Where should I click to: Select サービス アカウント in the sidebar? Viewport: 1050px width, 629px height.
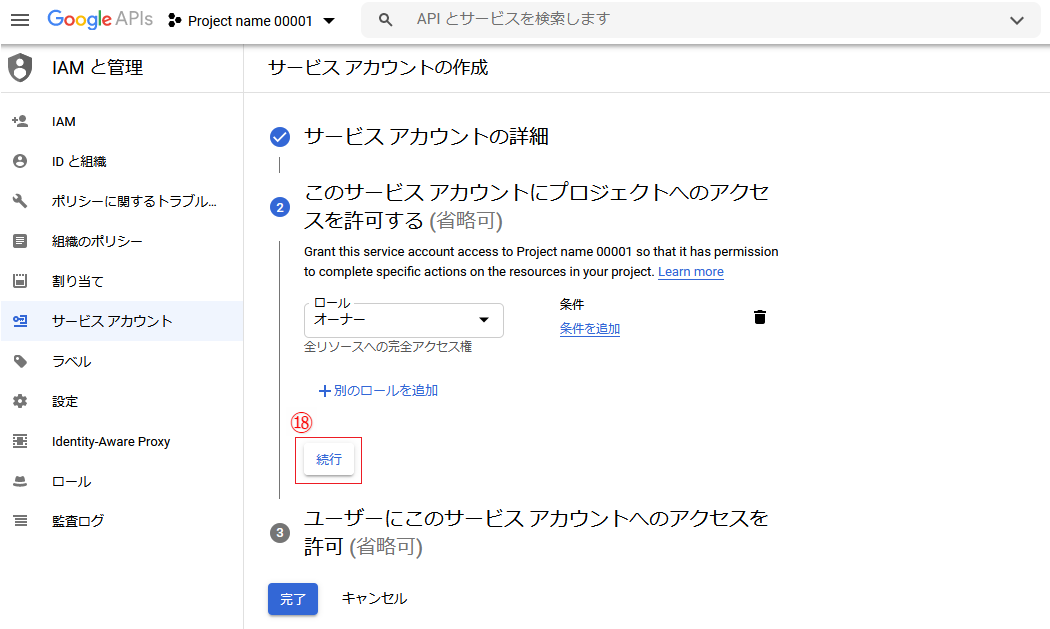(x=112, y=321)
